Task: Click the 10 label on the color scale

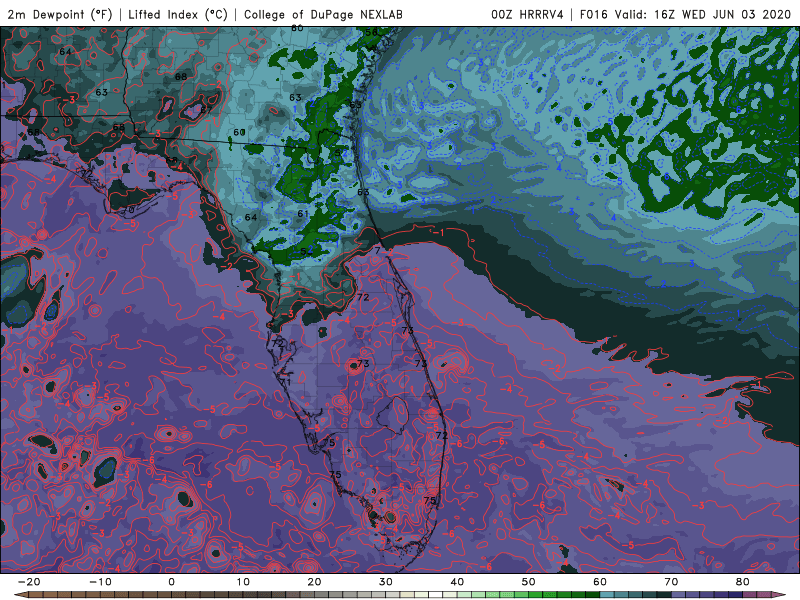Action: [x=243, y=582]
